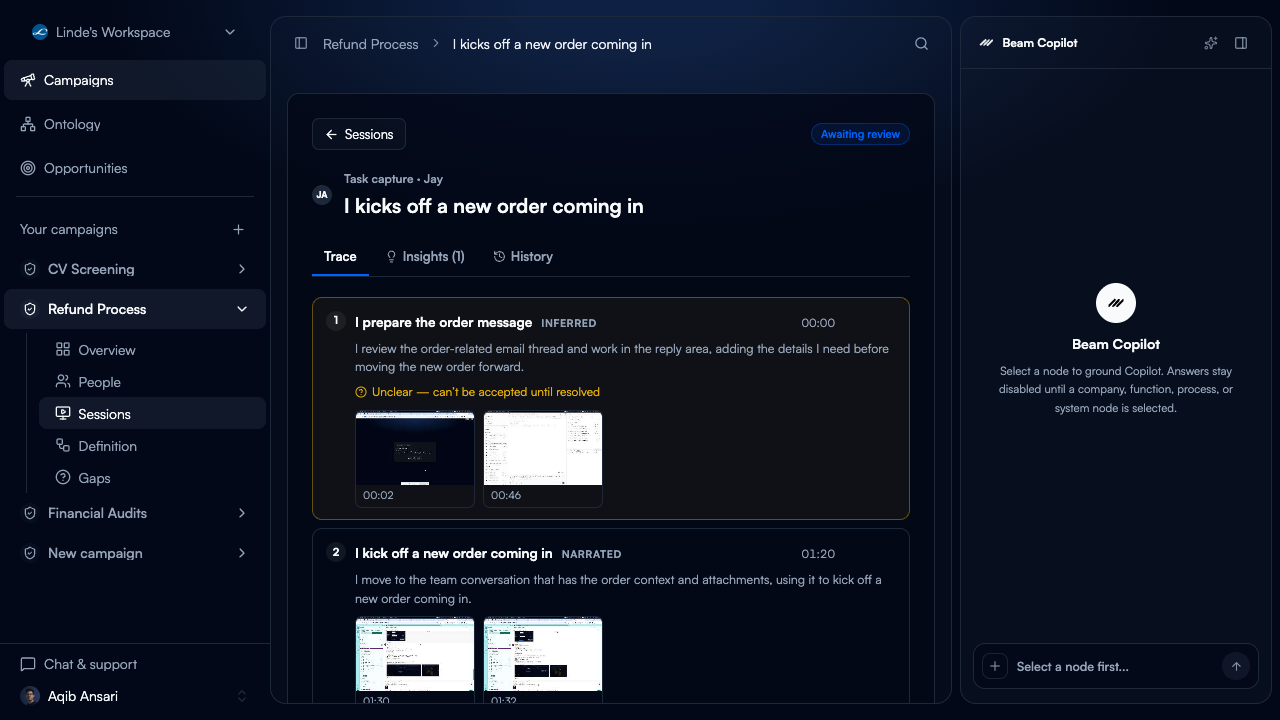Toggle the left sidebar panel icon
Viewport: 1280px width, 720px height.
point(301,44)
